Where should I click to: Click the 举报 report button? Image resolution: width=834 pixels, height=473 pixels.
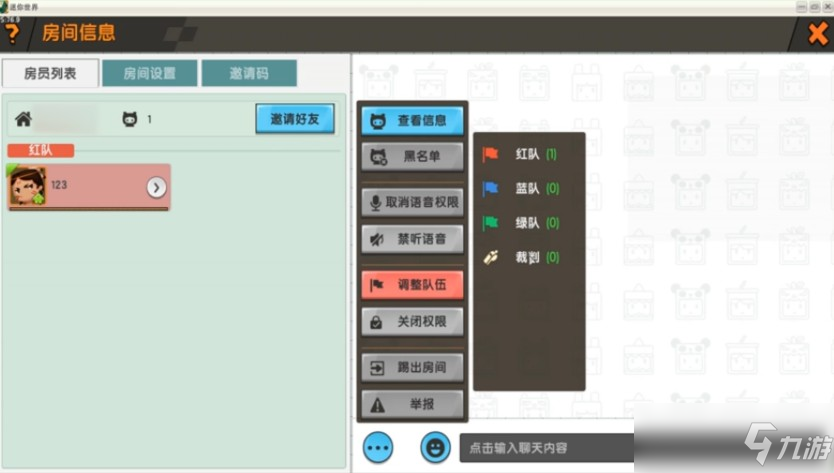coord(412,404)
